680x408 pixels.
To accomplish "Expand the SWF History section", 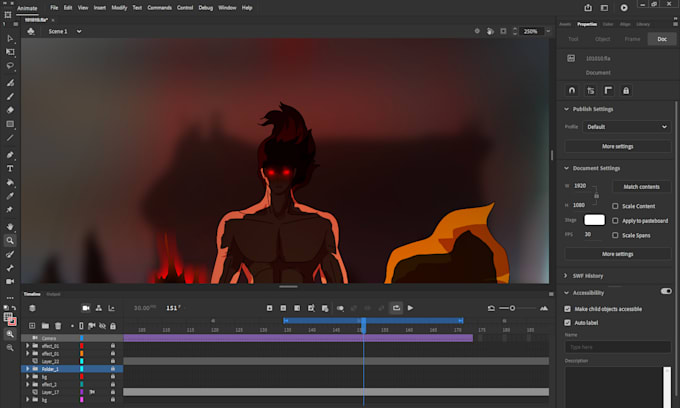I will 566,276.
